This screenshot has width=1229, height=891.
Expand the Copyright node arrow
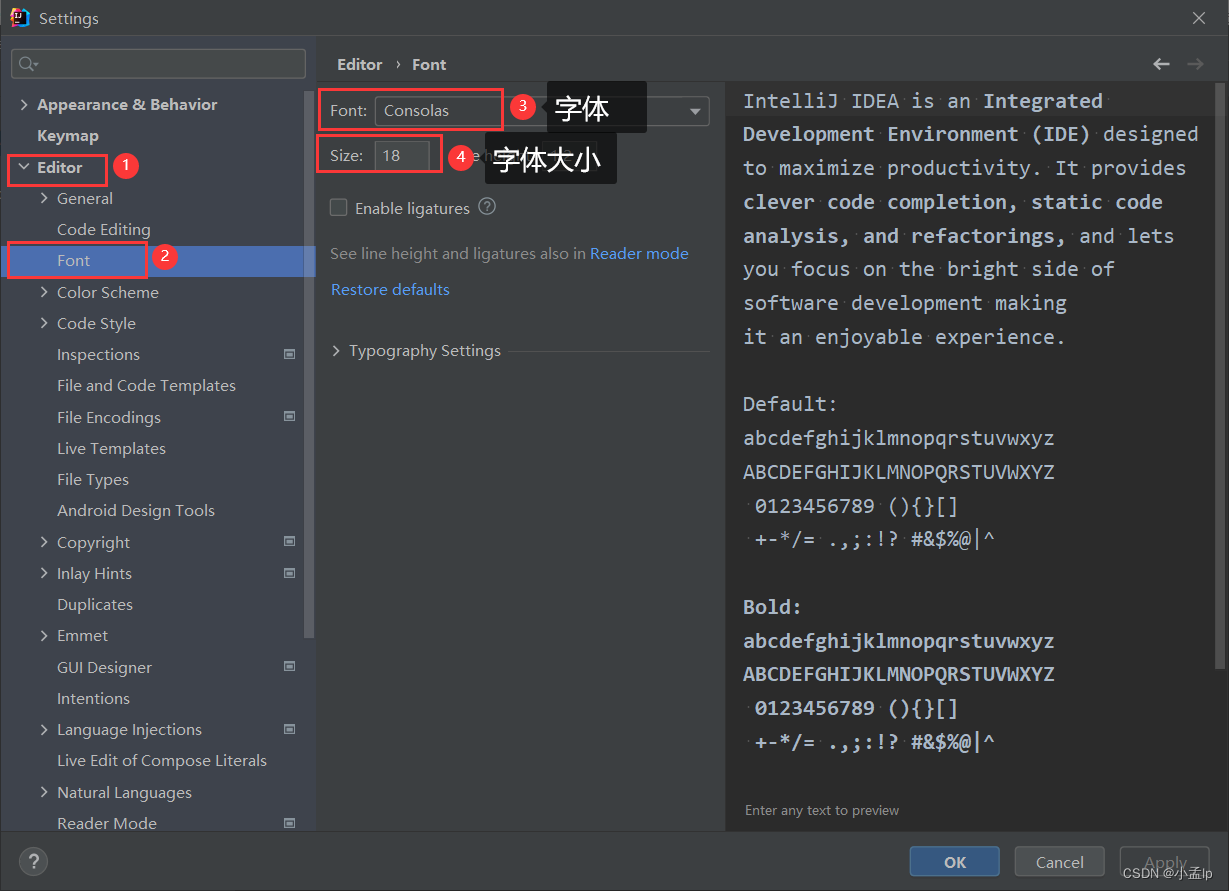click(x=44, y=542)
